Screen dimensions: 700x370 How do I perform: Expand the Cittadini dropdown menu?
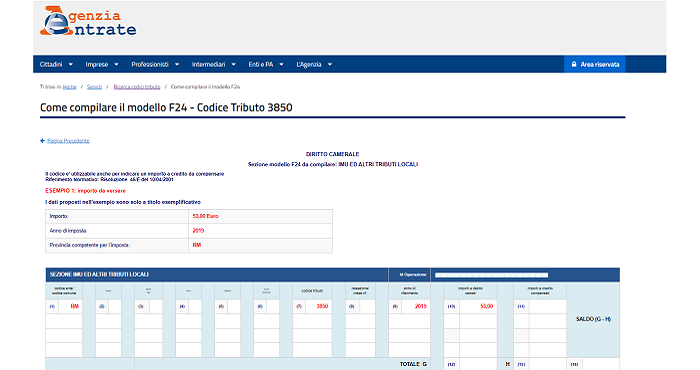(56, 64)
